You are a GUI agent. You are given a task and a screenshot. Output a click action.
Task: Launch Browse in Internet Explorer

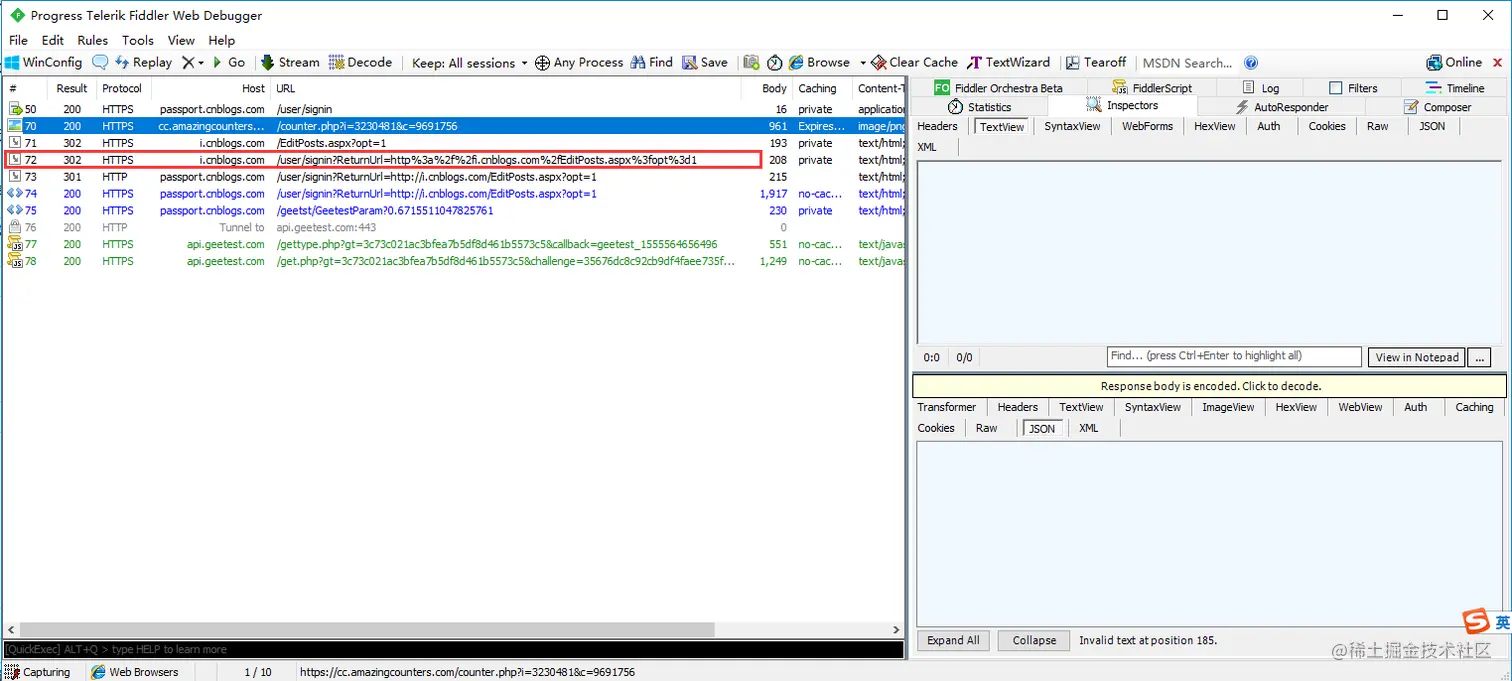[x=819, y=62]
